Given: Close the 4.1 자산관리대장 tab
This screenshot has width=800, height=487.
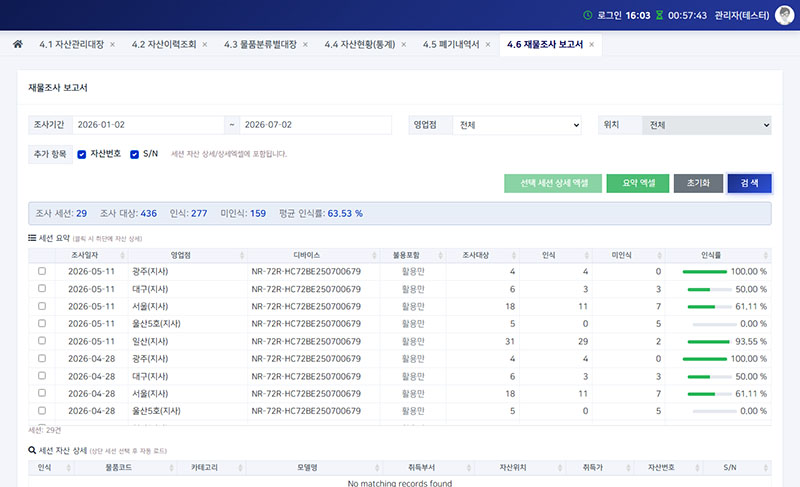Looking at the screenshot, I should (x=112, y=45).
